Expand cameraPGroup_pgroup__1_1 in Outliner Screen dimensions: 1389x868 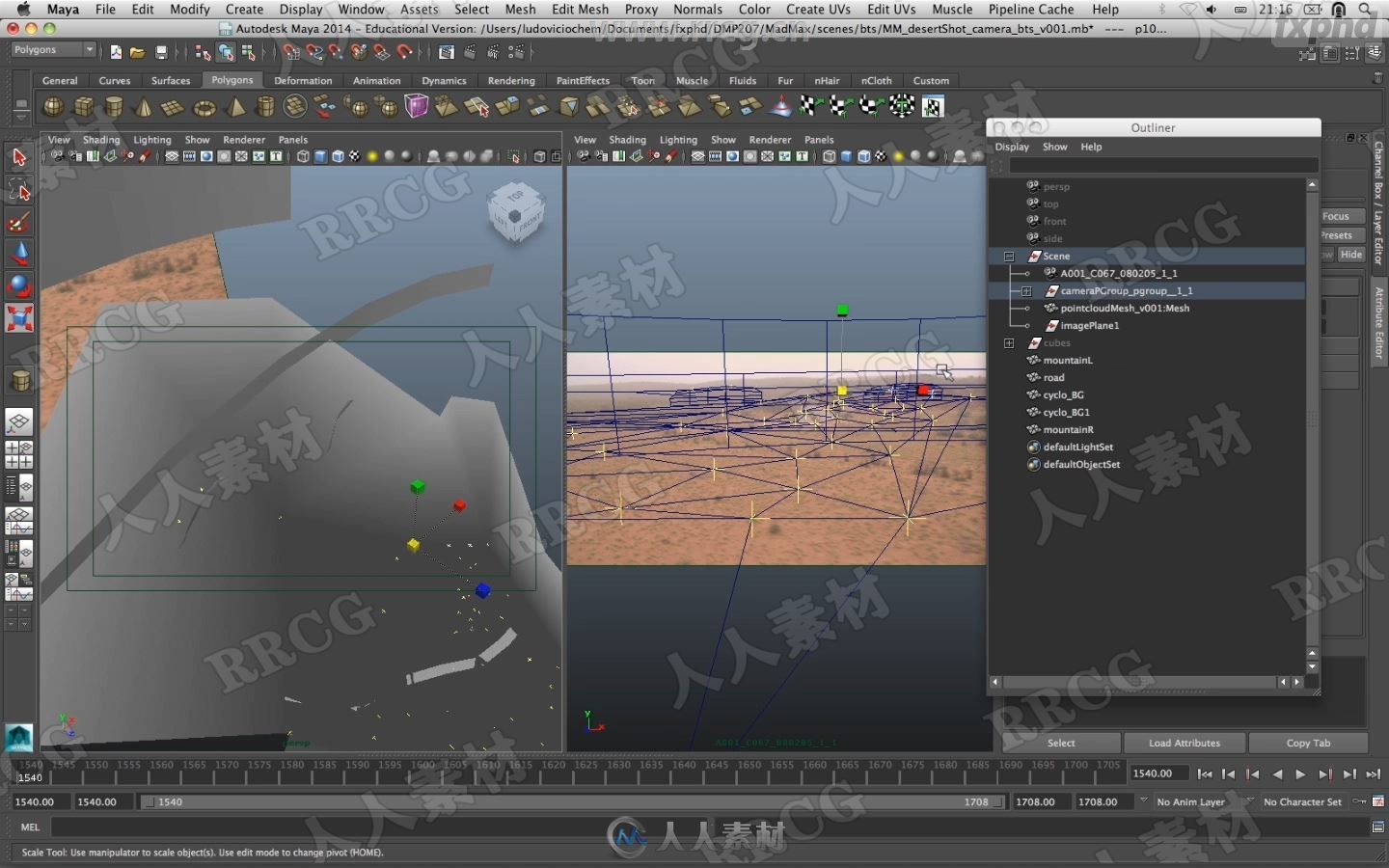tap(1026, 291)
